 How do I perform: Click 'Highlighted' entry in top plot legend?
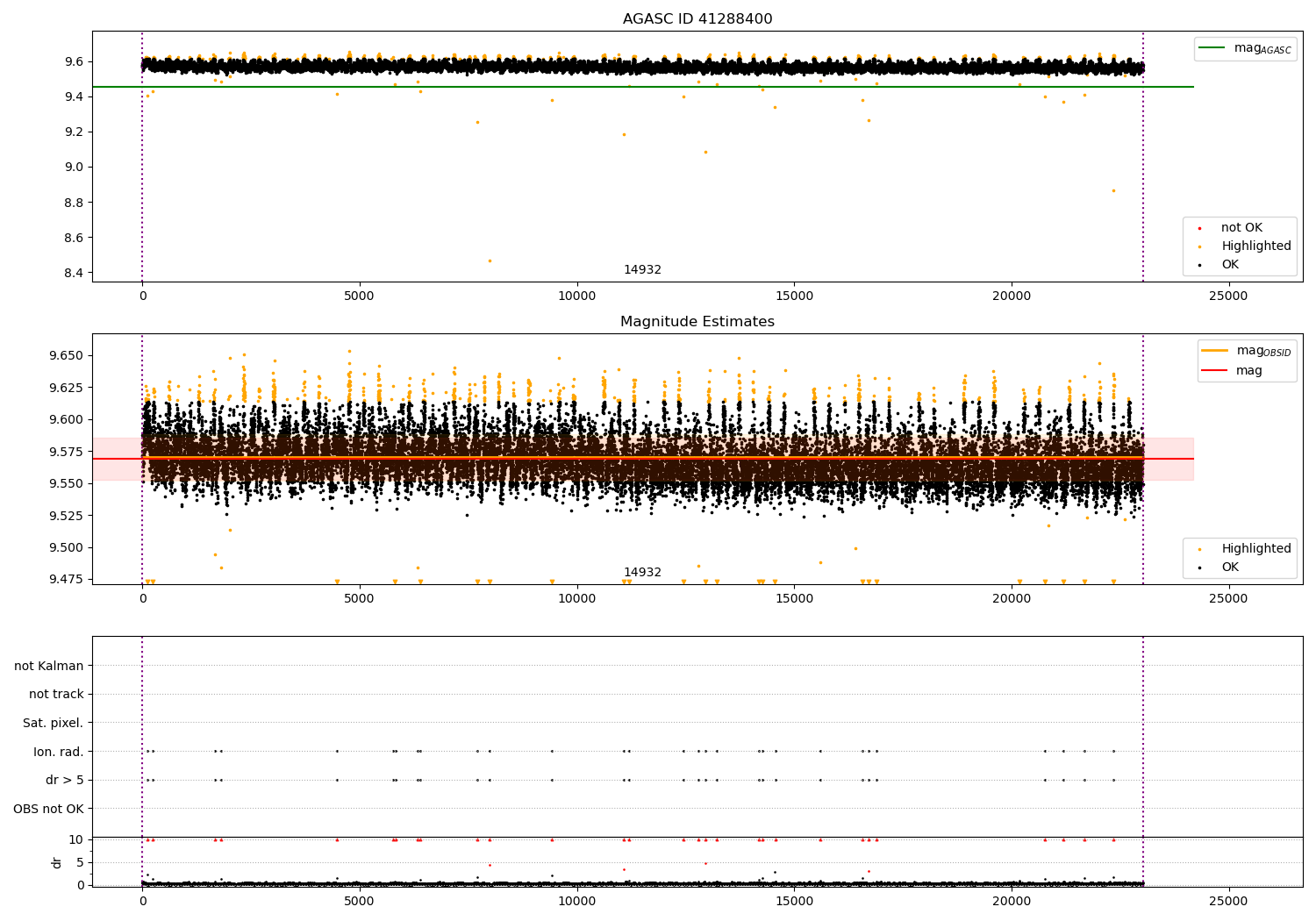point(1255,246)
